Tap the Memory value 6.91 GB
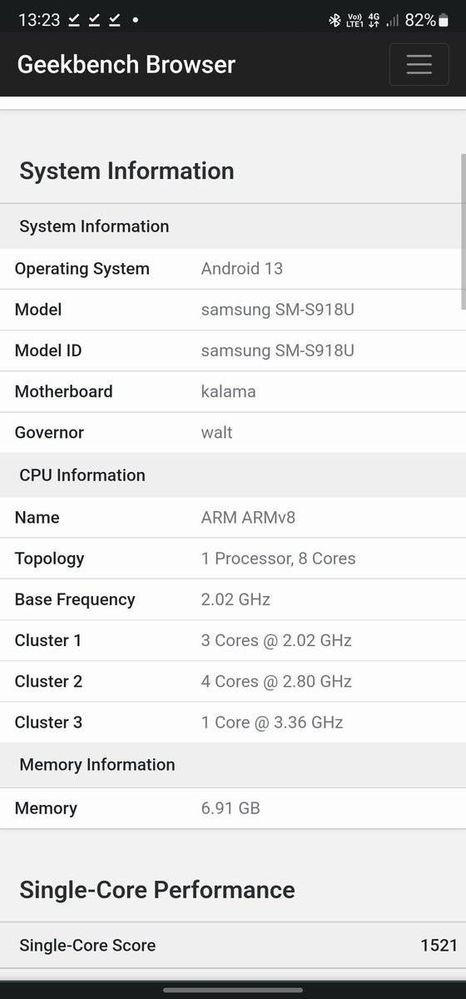 pyautogui.click(x=230, y=809)
